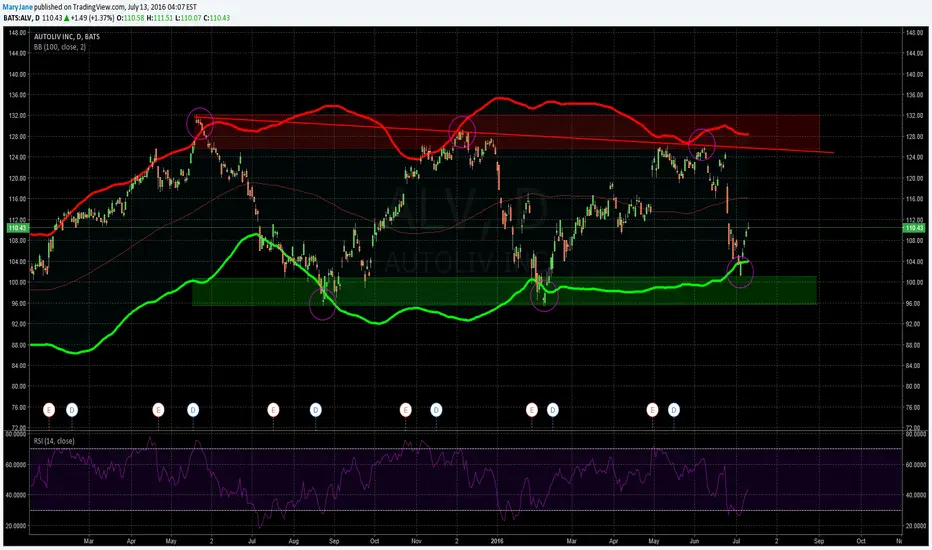Click the Nov label on the time axis
Viewport: 932px width, 550px height.
pyautogui.click(x=416, y=541)
